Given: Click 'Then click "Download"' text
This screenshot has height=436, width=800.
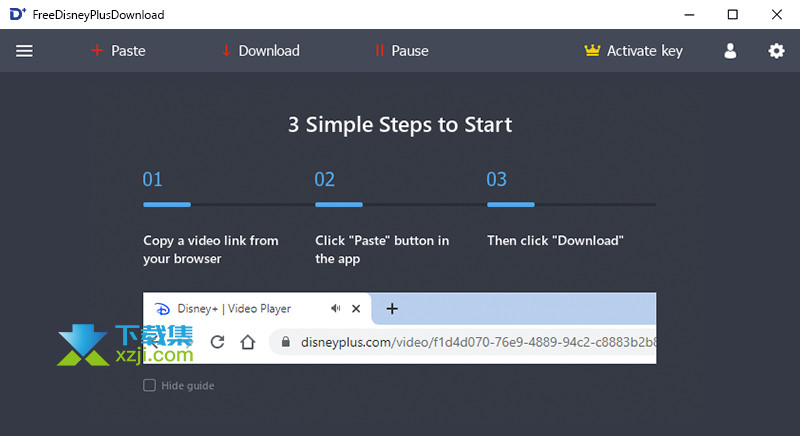Looking at the screenshot, I should [x=555, y=241].
